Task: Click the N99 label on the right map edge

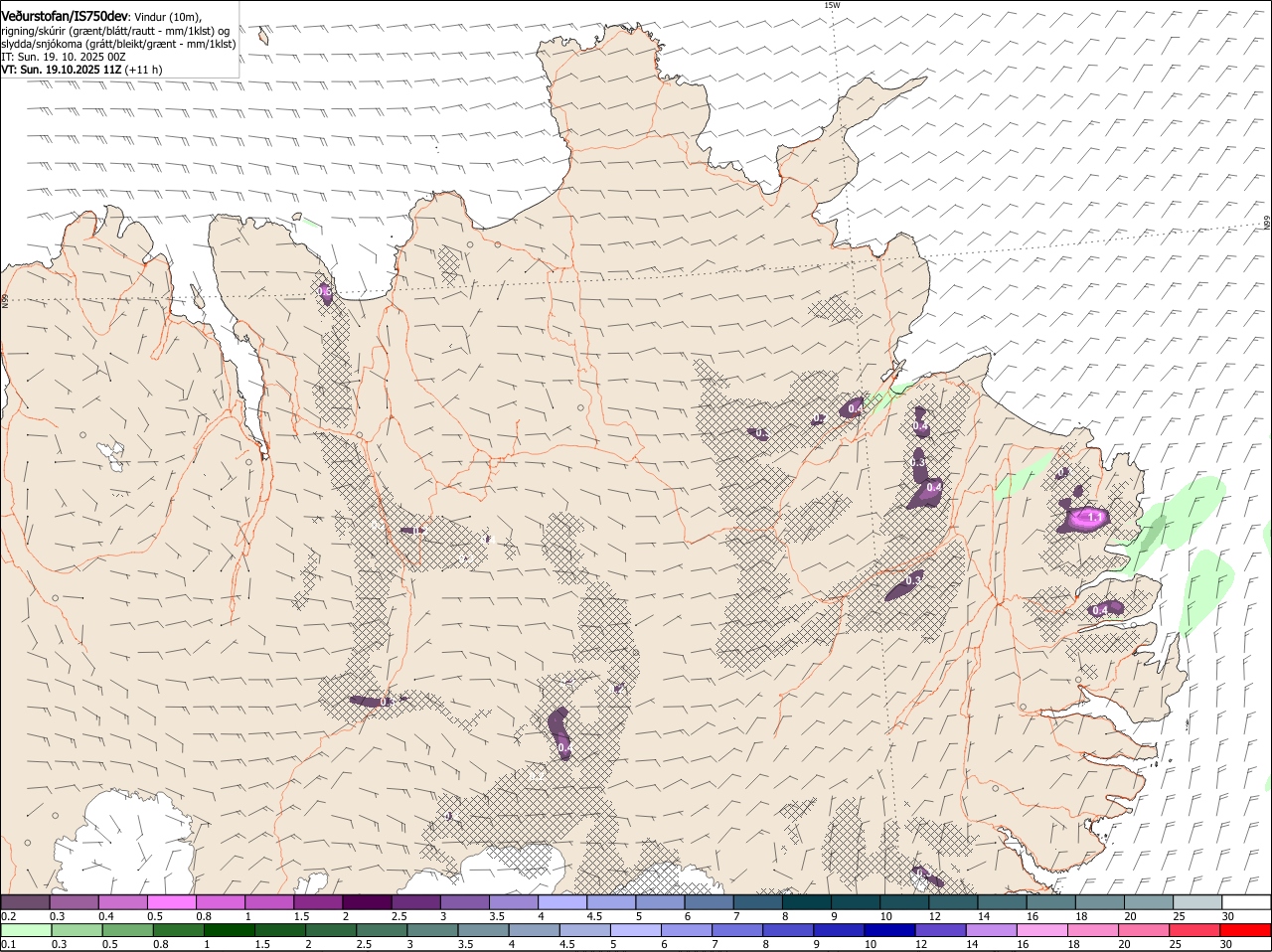Action: pyautogui.click(x=1267, y=224)
